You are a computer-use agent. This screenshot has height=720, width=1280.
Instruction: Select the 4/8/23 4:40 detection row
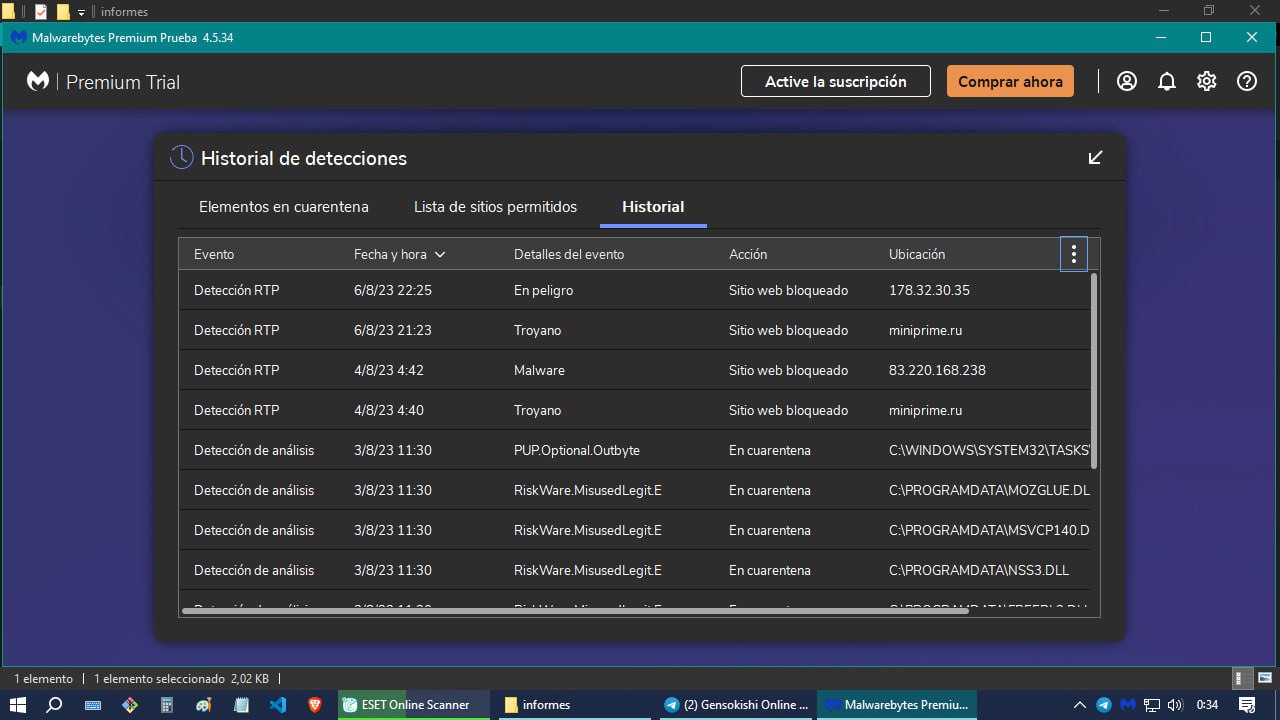(x=634, y=410)
